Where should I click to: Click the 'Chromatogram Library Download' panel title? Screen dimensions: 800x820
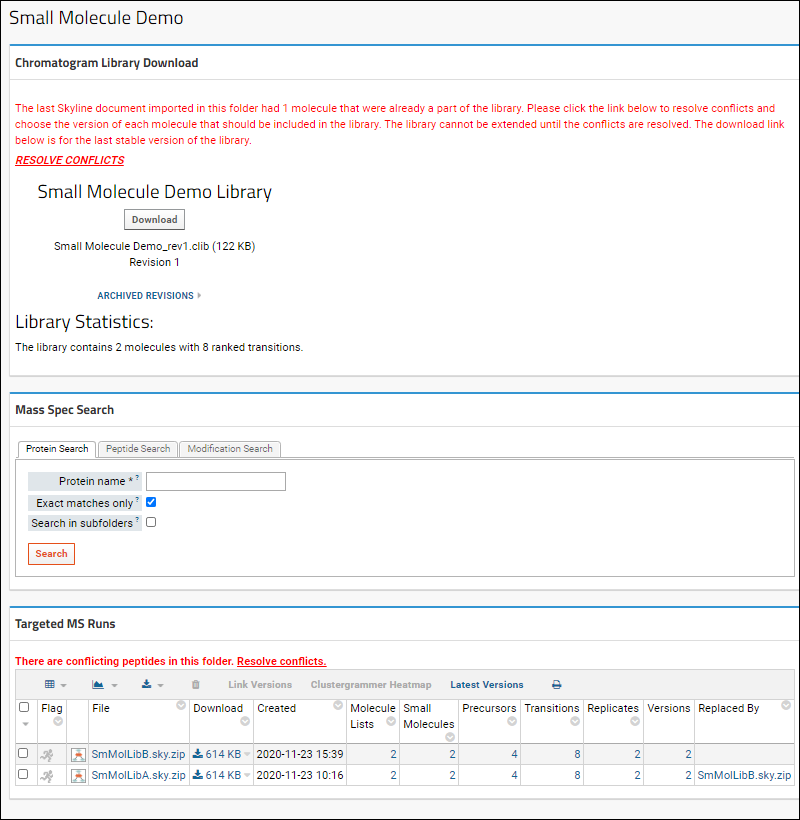[107, 63]
